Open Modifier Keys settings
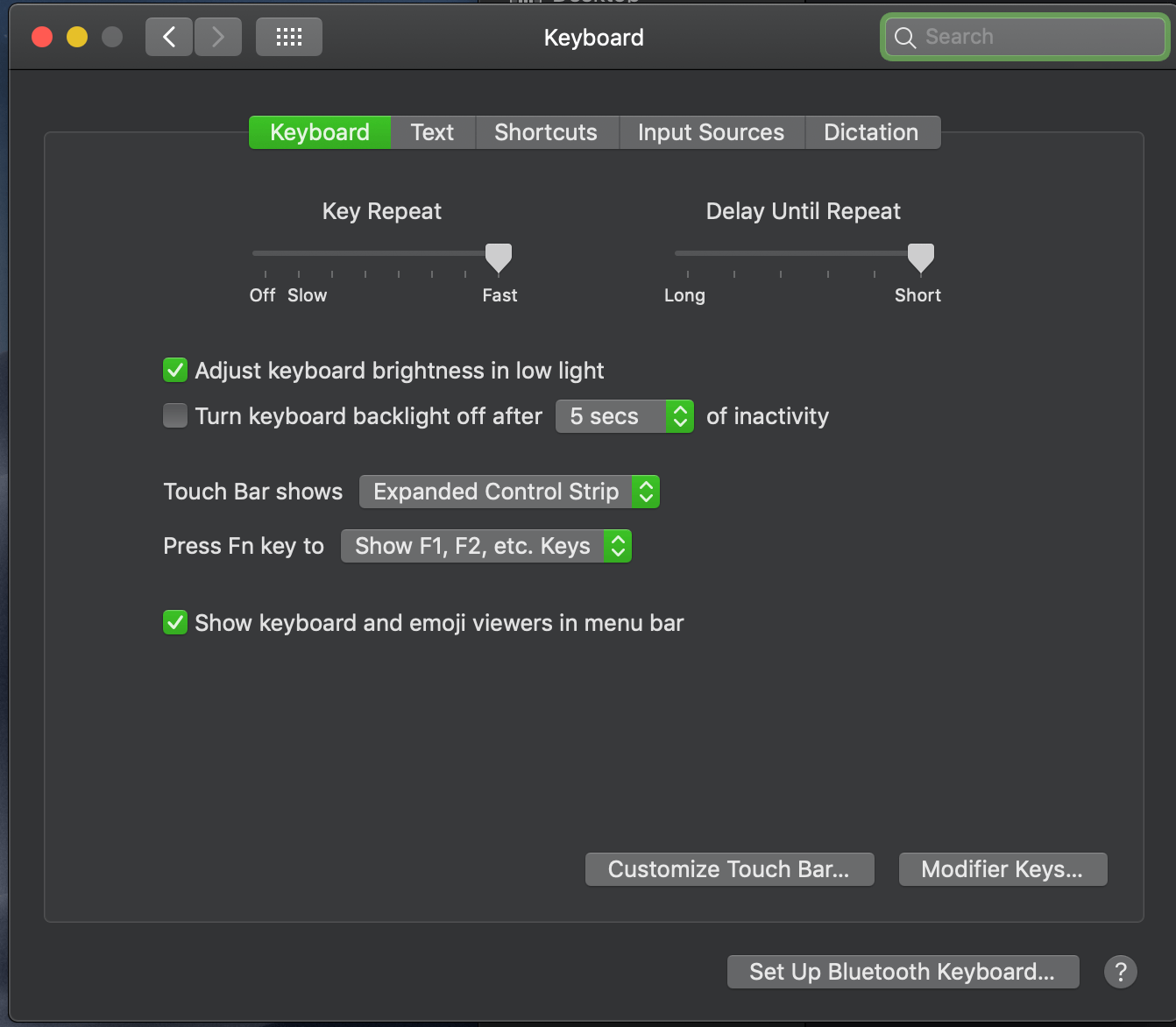 pos(1002,868)
